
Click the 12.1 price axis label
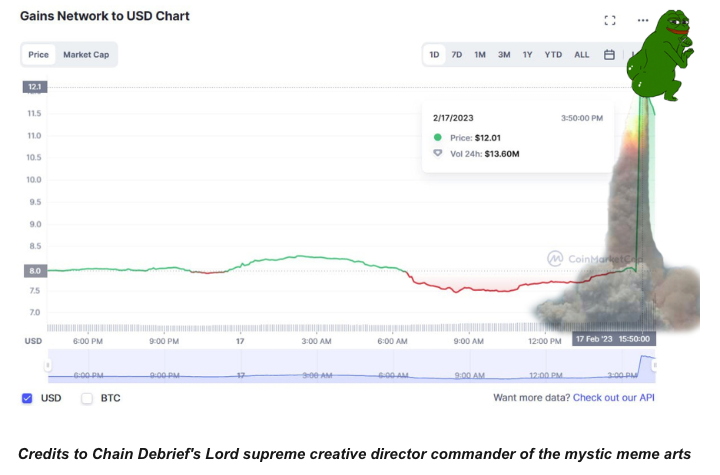35,87
